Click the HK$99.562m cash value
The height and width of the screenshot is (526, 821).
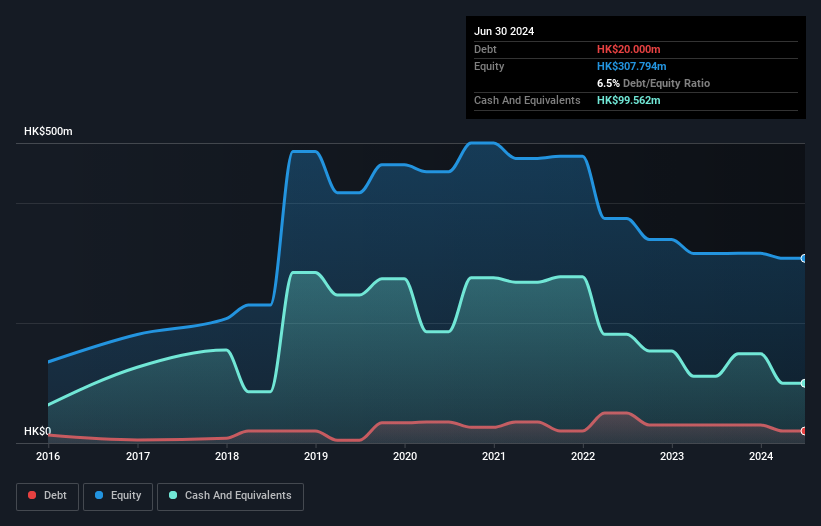pos(628,100)
